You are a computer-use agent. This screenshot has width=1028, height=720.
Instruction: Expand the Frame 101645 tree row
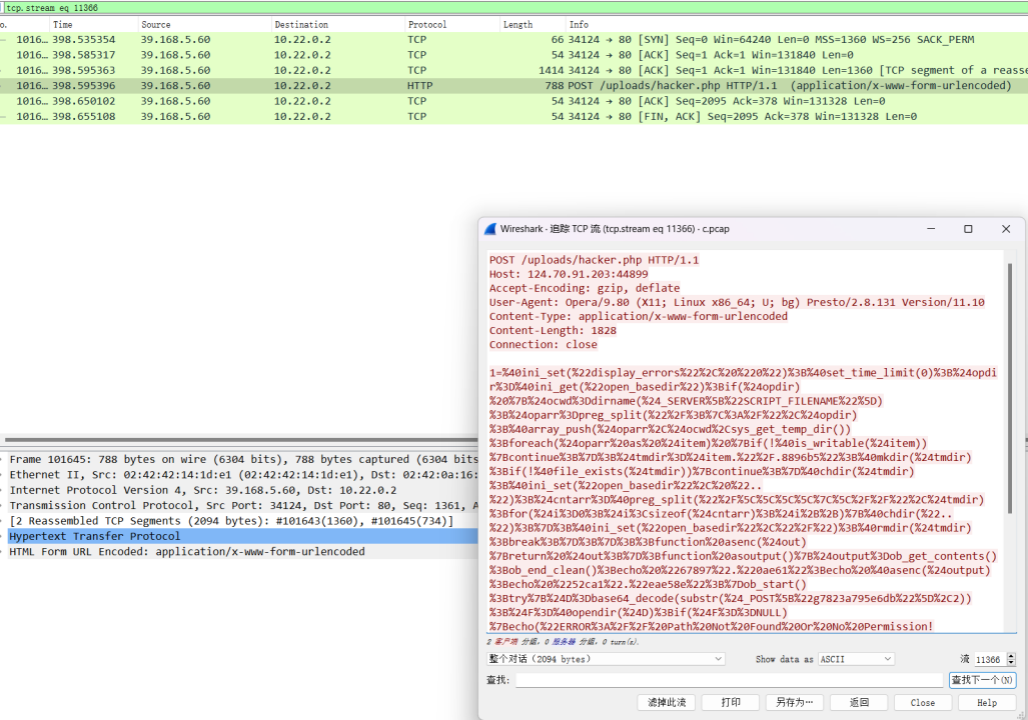4,460
